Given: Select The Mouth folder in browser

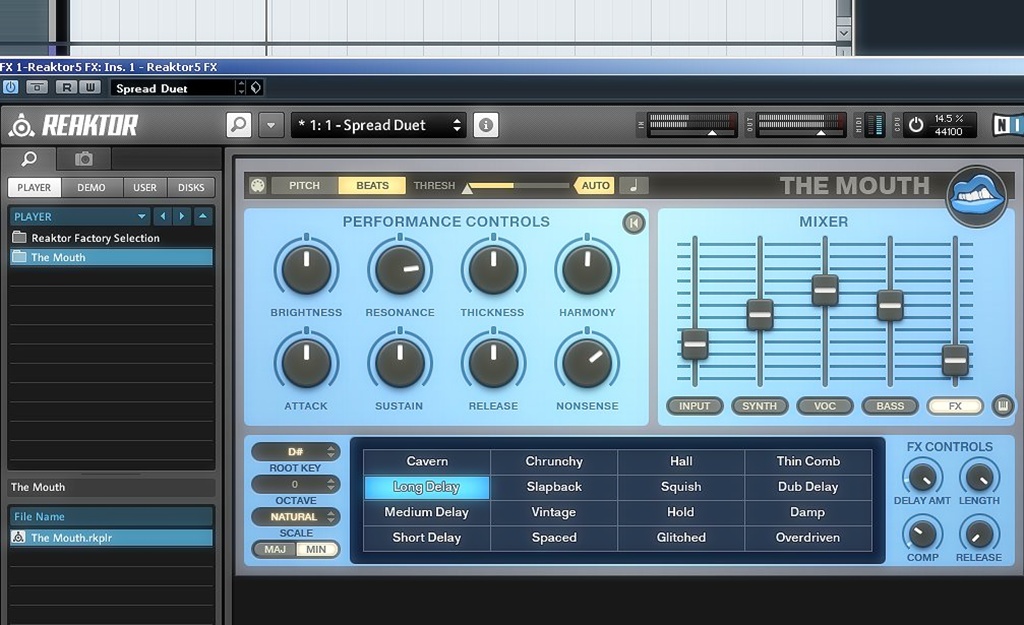Looking at the screenshot, I should click(x=111, y=257).
